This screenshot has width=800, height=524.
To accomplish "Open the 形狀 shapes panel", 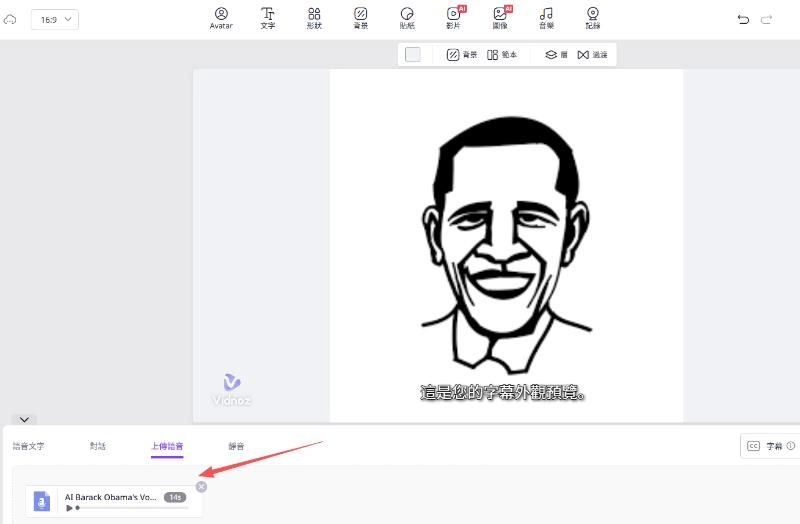I will (x=314, y=18).
